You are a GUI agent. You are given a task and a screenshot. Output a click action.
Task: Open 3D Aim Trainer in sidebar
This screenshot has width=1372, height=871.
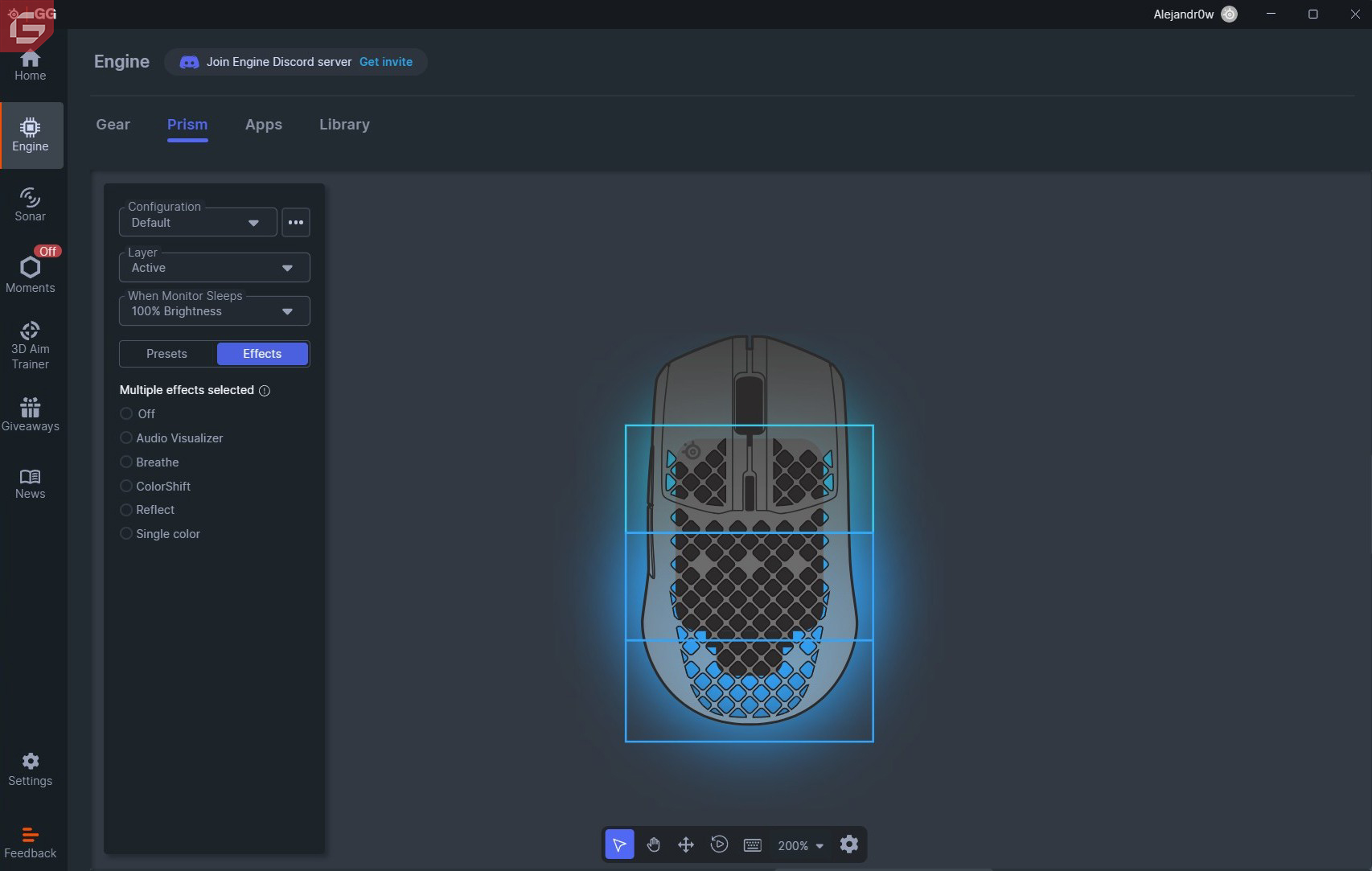point(31,346)
